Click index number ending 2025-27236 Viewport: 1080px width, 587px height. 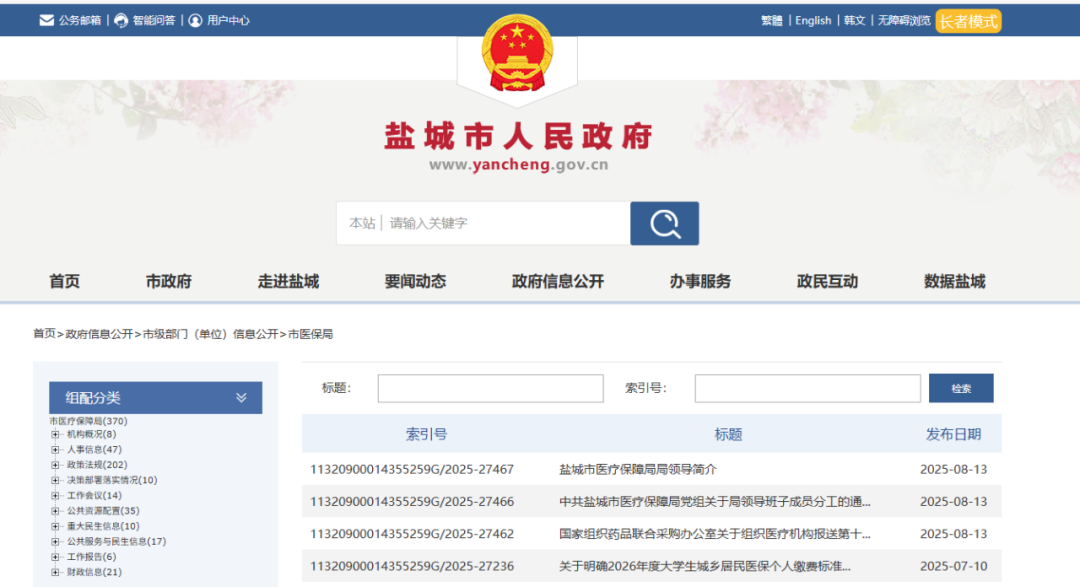click(412, 566)
